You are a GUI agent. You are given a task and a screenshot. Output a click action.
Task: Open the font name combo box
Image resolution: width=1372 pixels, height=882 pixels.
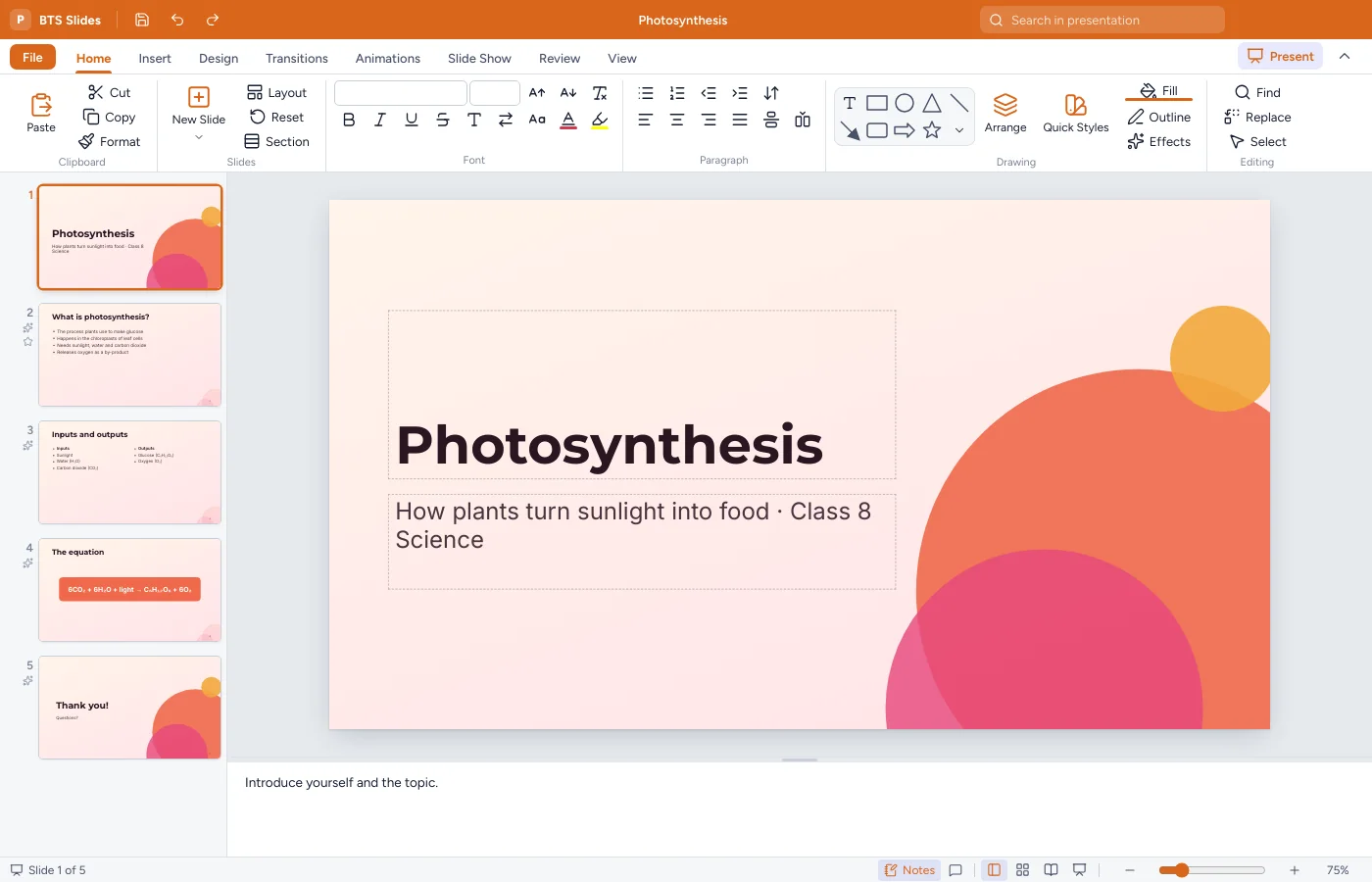click(x=401, y=93)
